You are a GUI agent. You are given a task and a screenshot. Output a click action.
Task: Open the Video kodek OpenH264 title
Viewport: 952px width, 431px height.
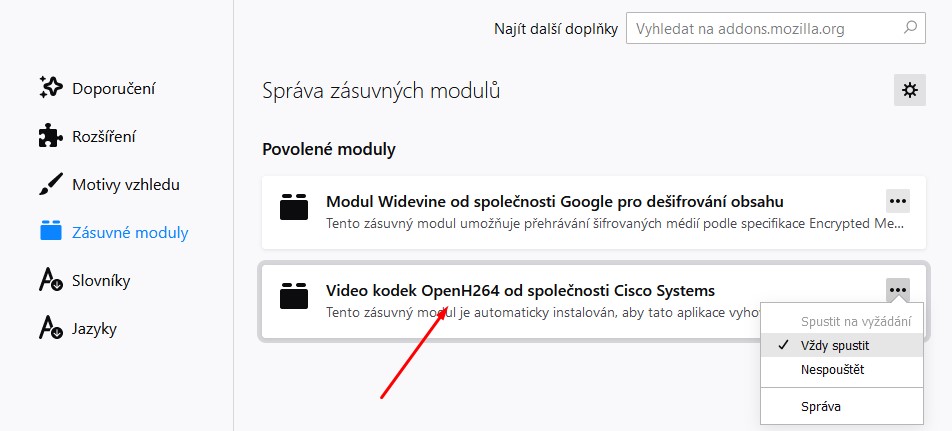coord(520,291)
